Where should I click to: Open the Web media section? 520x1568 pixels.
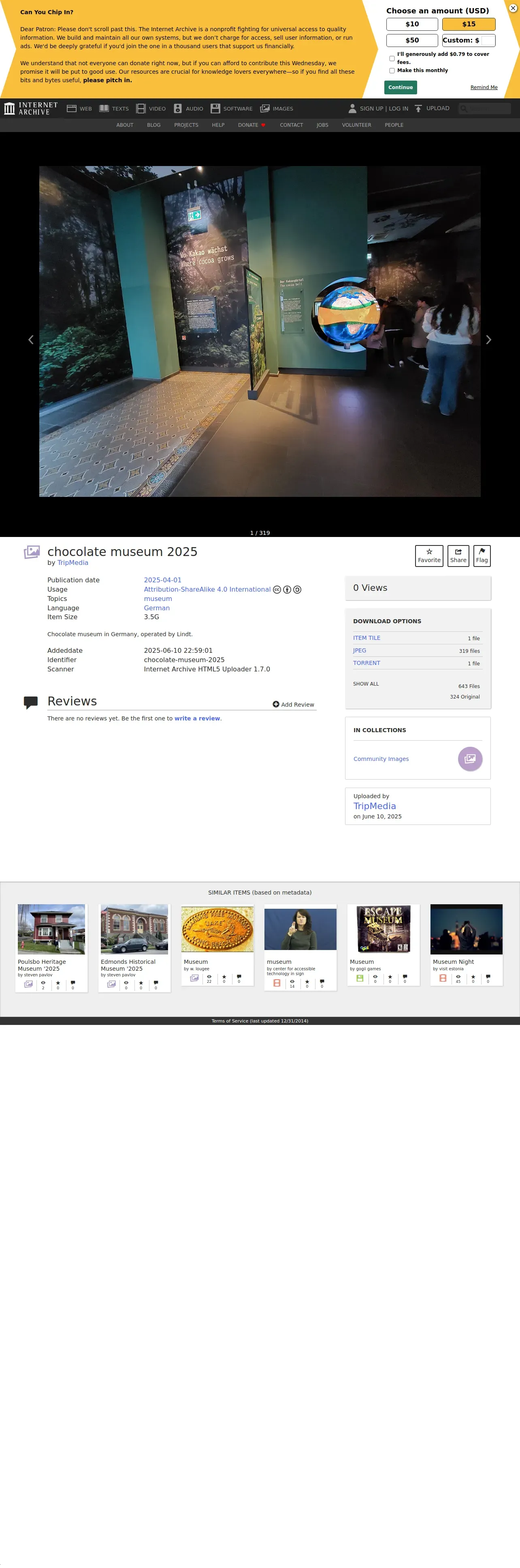pos(79,109)
